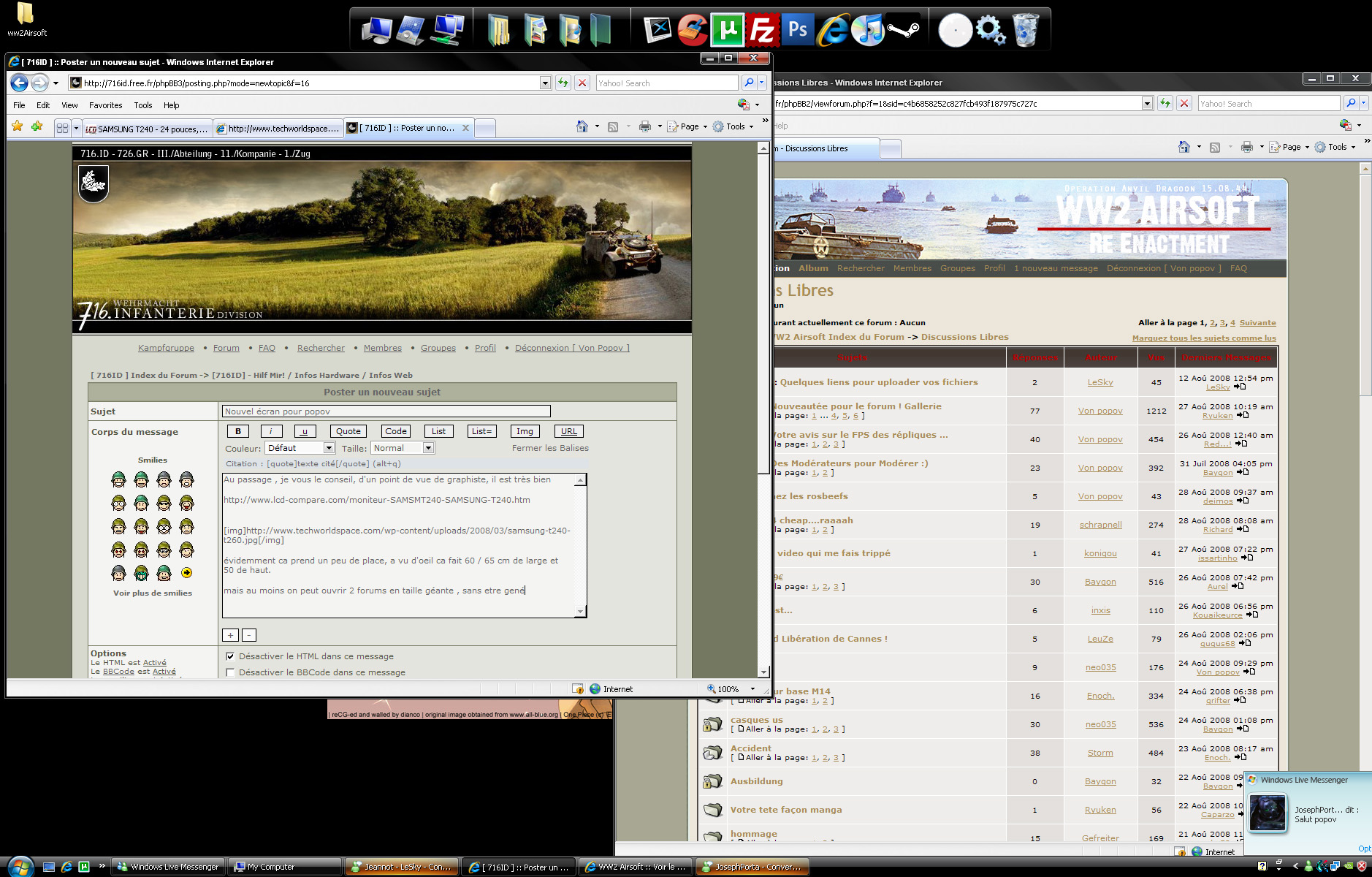Click the Quote BBCode button
1372x877 pixels.
click(x=348, y=431)
